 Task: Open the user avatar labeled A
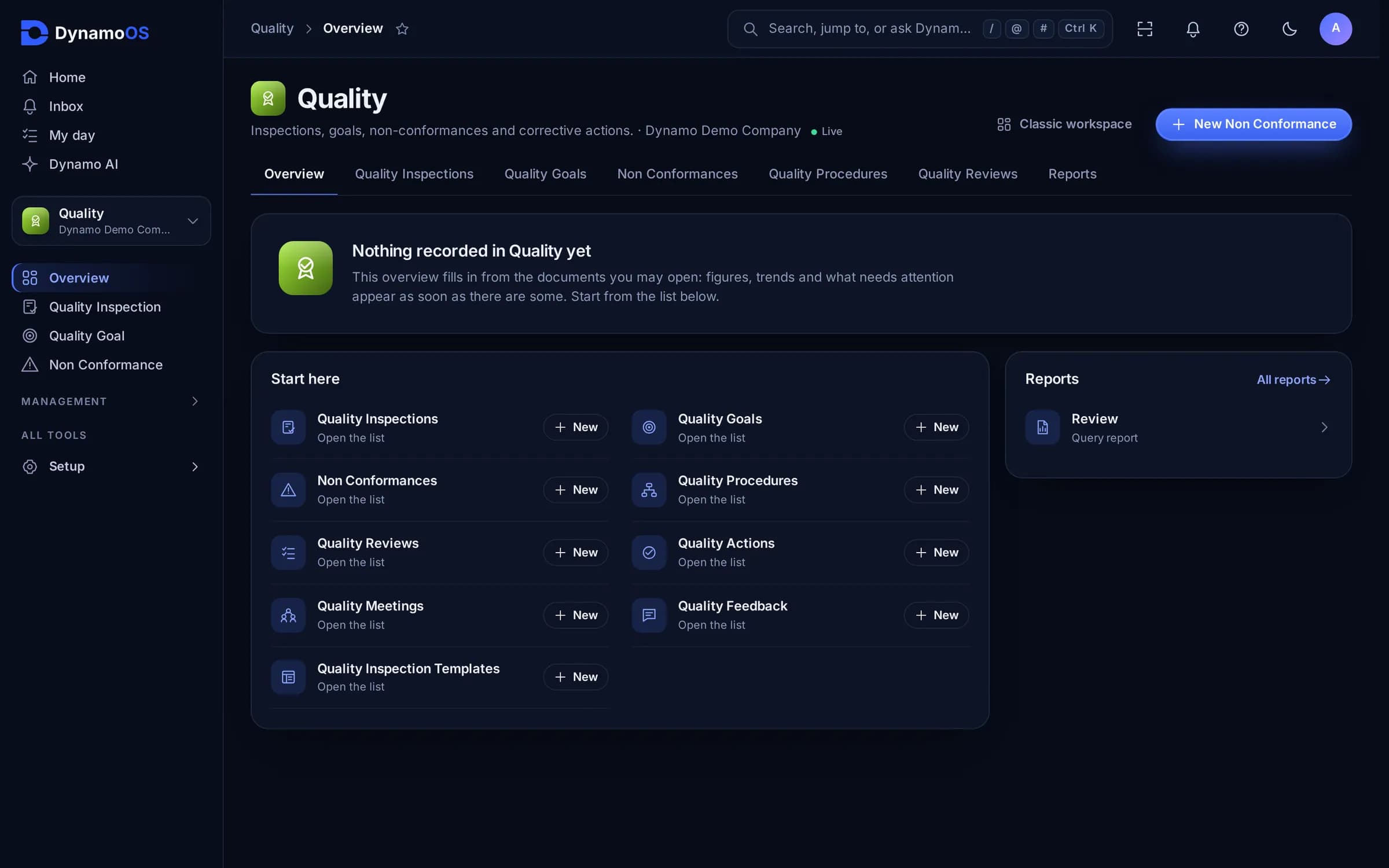pos(1336,29)
